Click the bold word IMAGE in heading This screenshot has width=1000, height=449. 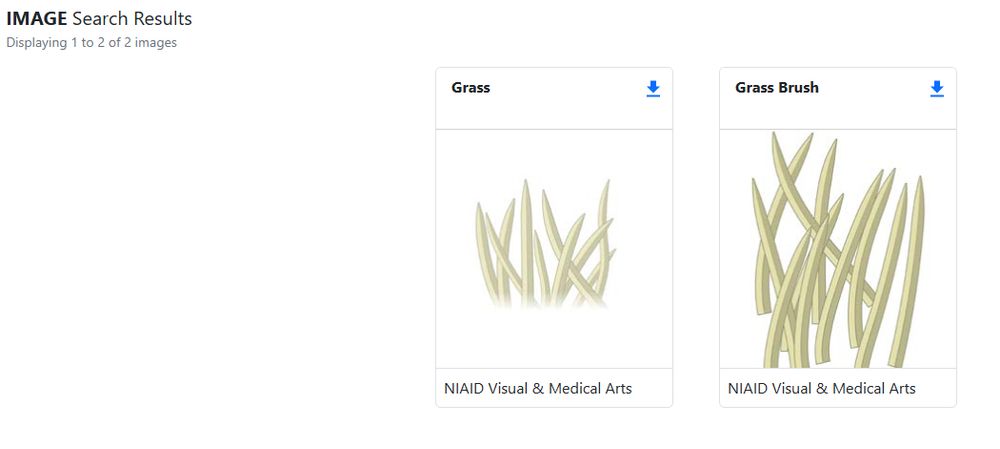tap(36, 19)
